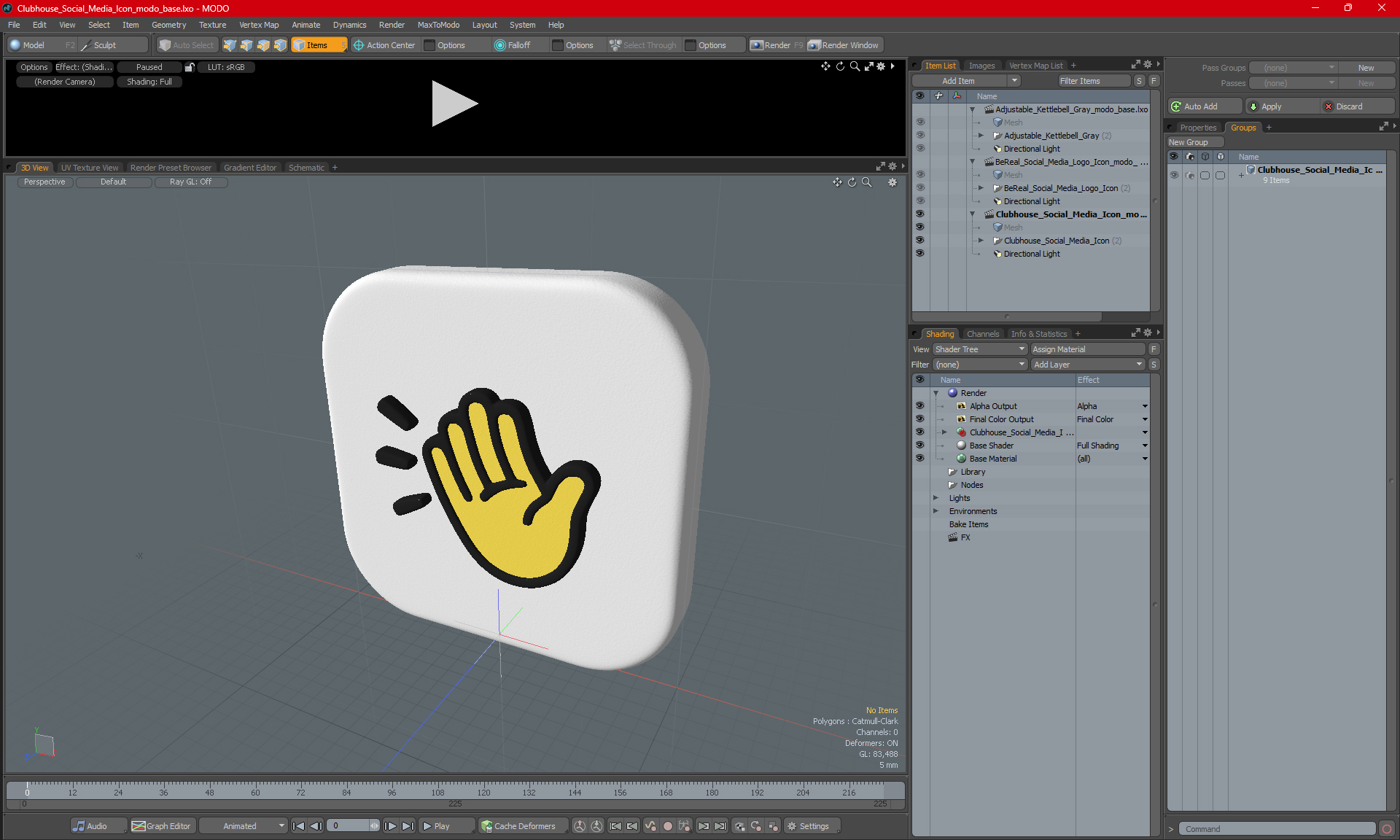Toggle visibility of Clubhouse_Social_Media_Icon item

click(x=919, y=241)
